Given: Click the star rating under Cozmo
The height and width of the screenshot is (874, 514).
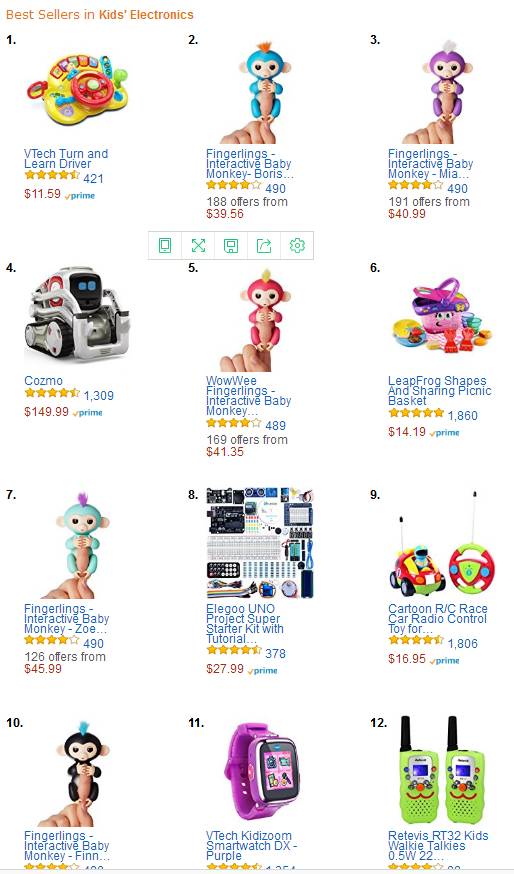Looking at the screenshot, I should coord(52,394).
